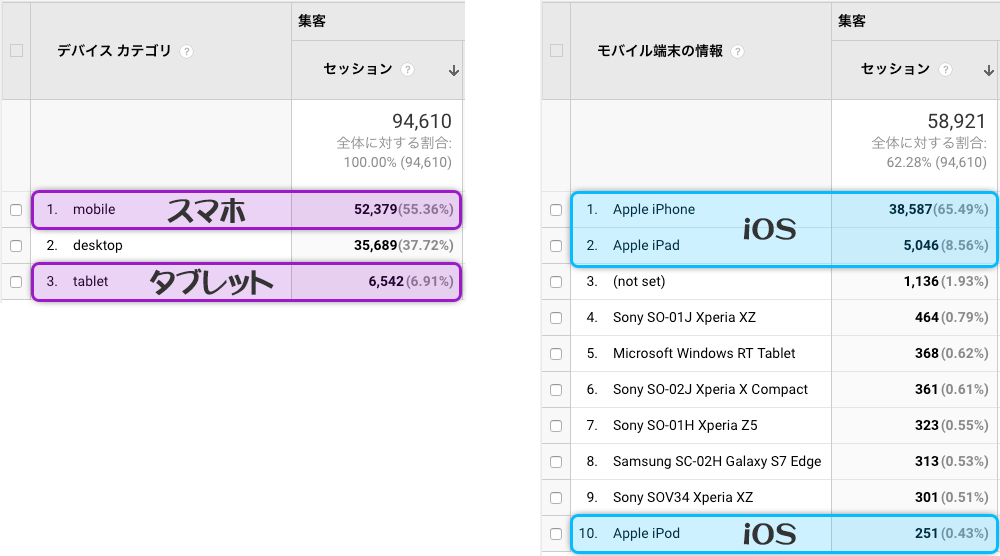The height and width of the screenshot is (556, 1000).
Task: Open the Sony SO-01H Xperia Z5 link
Action: [x=685, y=425]
